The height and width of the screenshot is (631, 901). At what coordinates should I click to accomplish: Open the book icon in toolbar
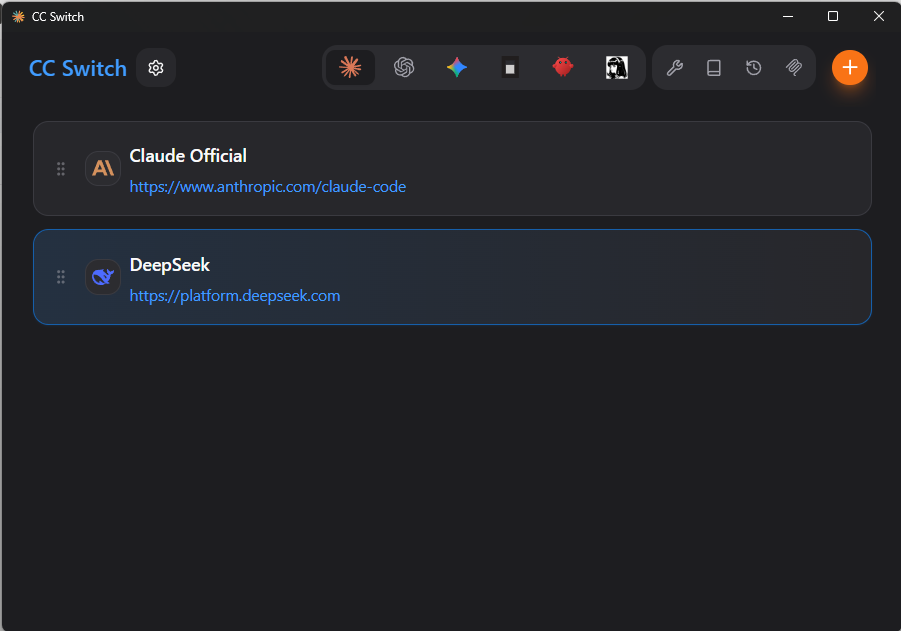point(714,68)
